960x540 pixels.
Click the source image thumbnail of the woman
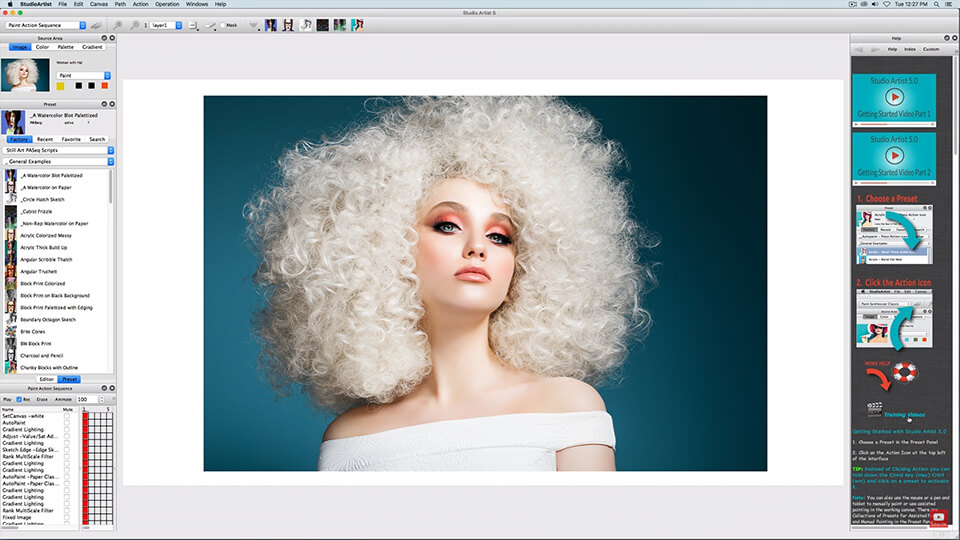pos(25,75)
